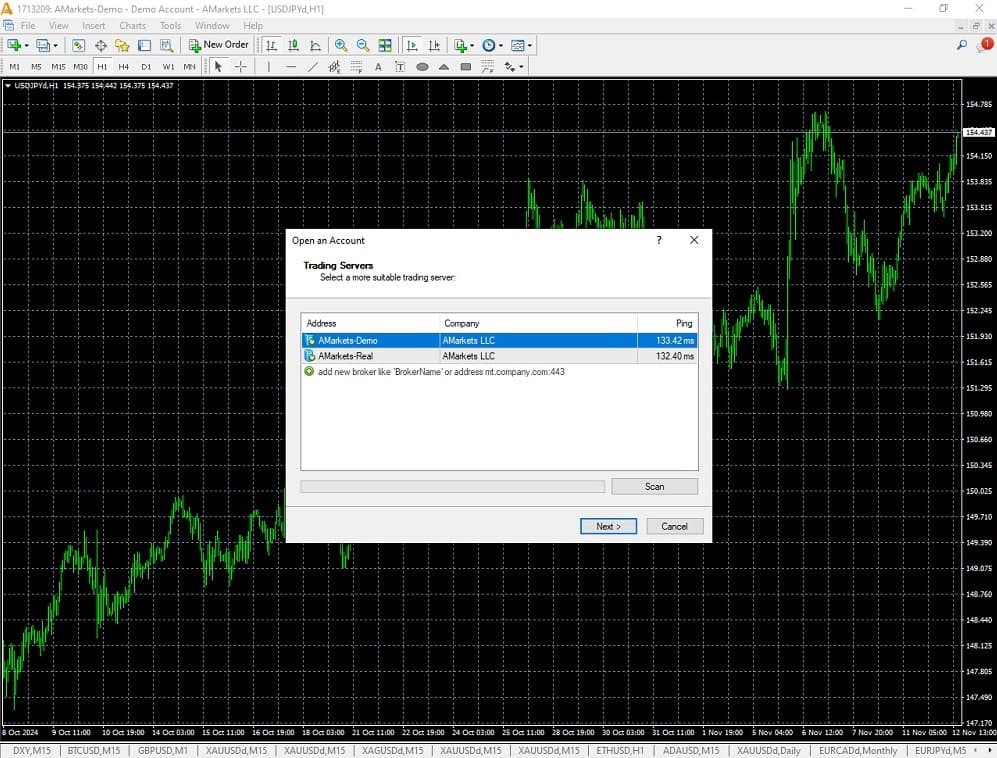This screenshot has width=997, height=758.
Task: Switch timeframe to W1
Action: click(168, 67)
